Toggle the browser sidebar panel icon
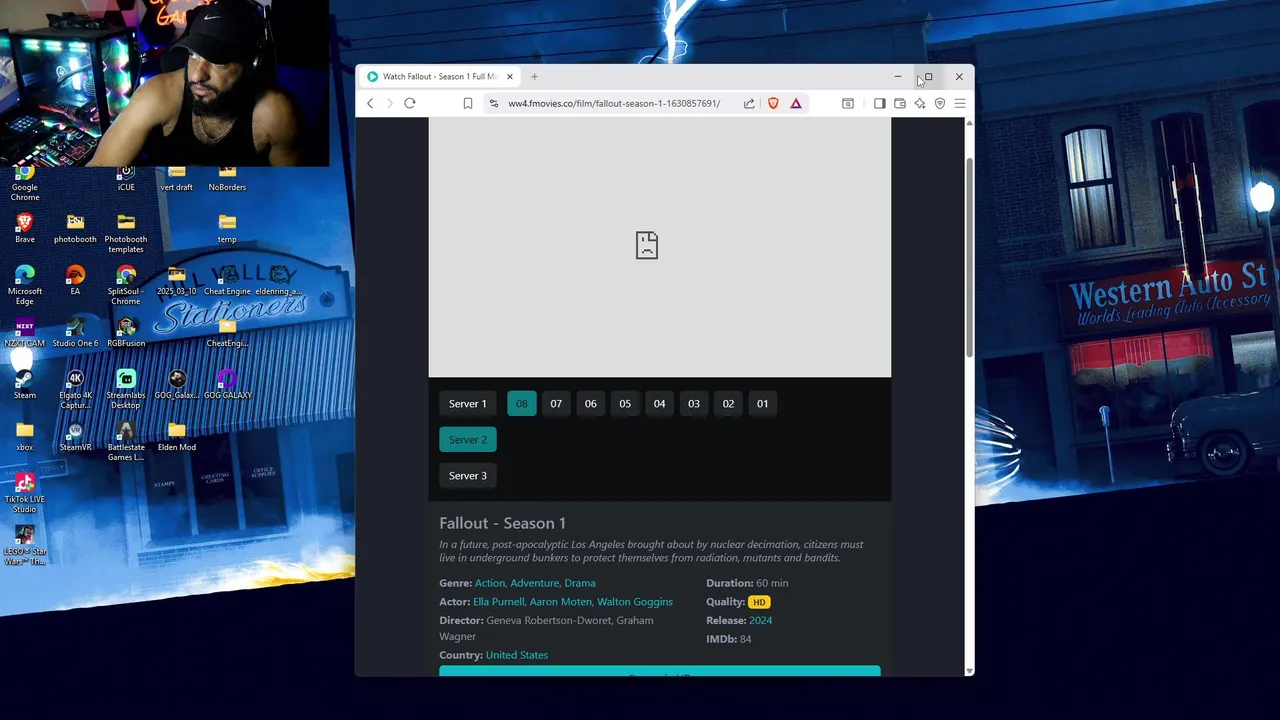The height and width of the screenshot is (720, 1280). tap(879, 103)
